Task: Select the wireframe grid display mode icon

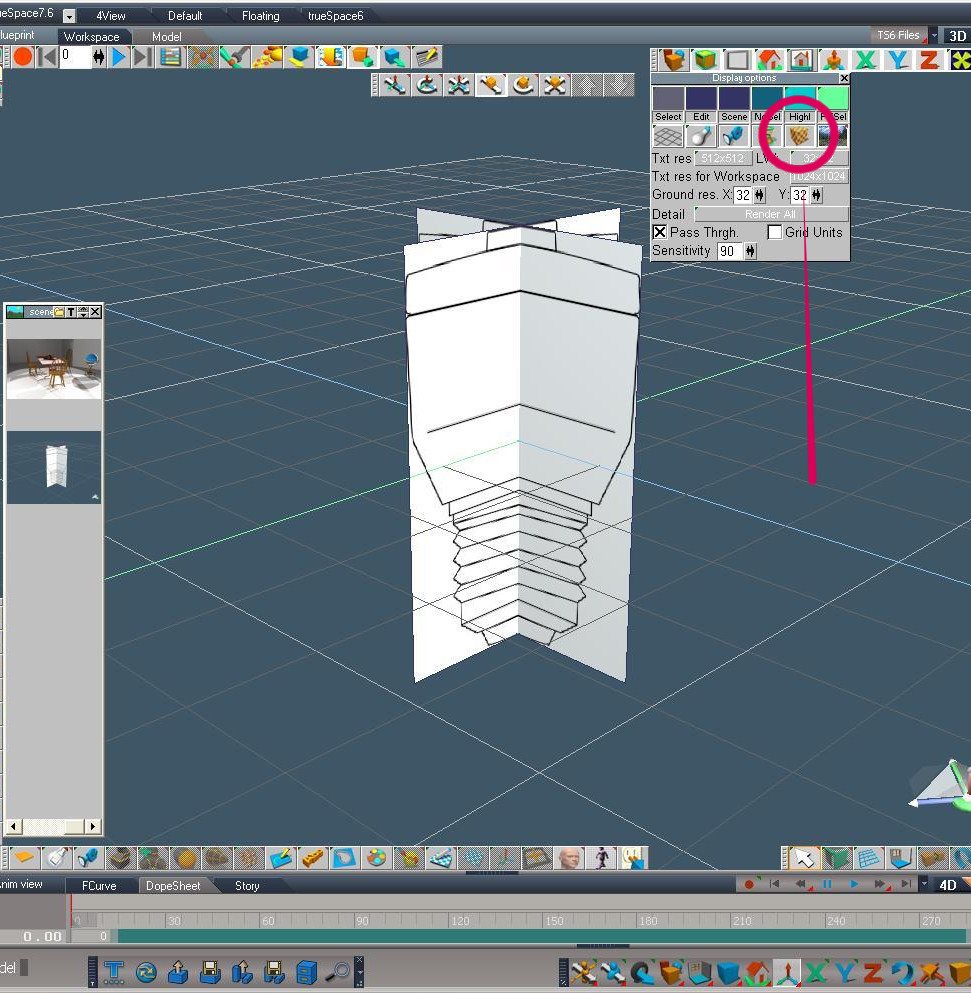Action: [668, 136]
